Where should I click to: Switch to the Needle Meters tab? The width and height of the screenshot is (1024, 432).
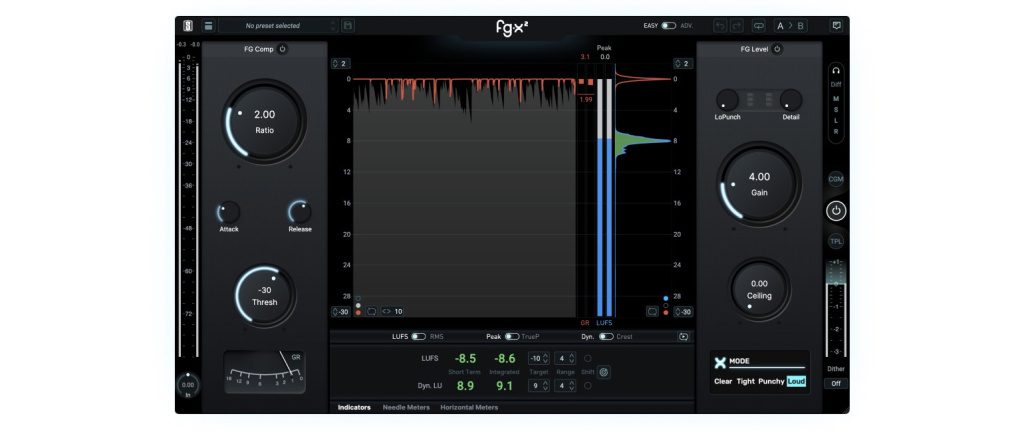click(406, 407)
